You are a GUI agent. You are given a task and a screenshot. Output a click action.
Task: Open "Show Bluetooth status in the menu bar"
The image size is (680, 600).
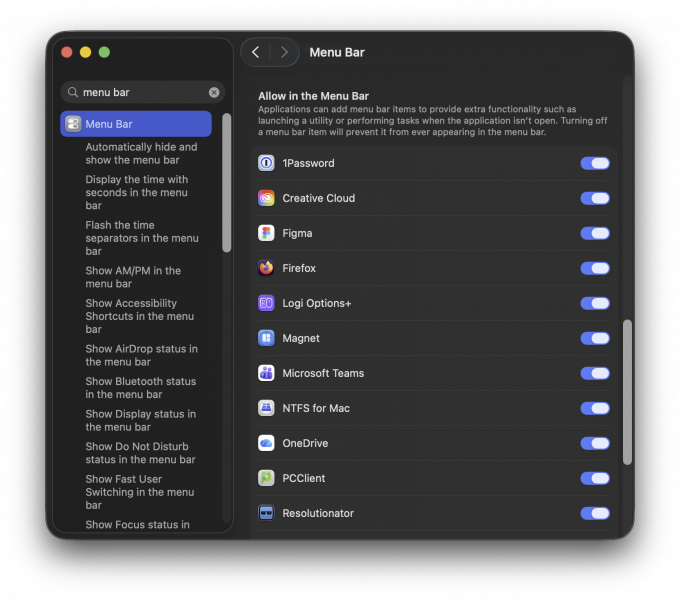141,388
